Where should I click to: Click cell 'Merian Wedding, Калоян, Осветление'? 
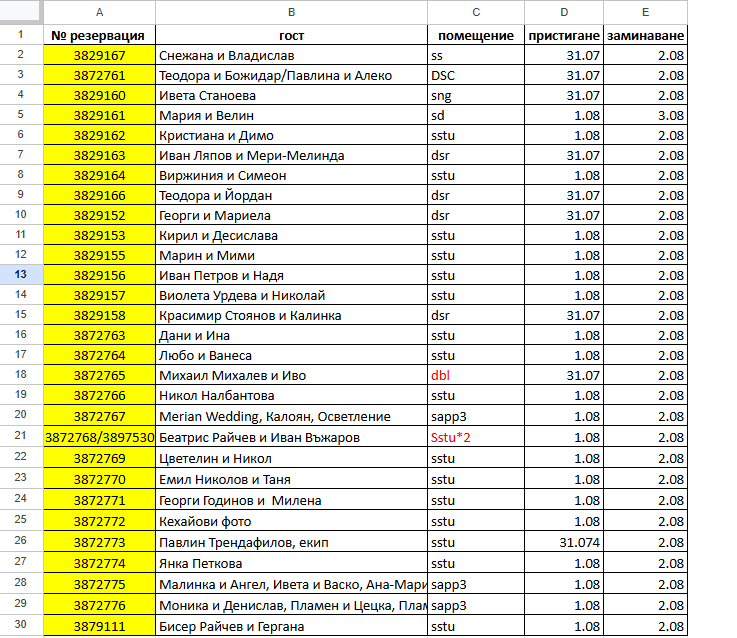(x=291, y=416)
